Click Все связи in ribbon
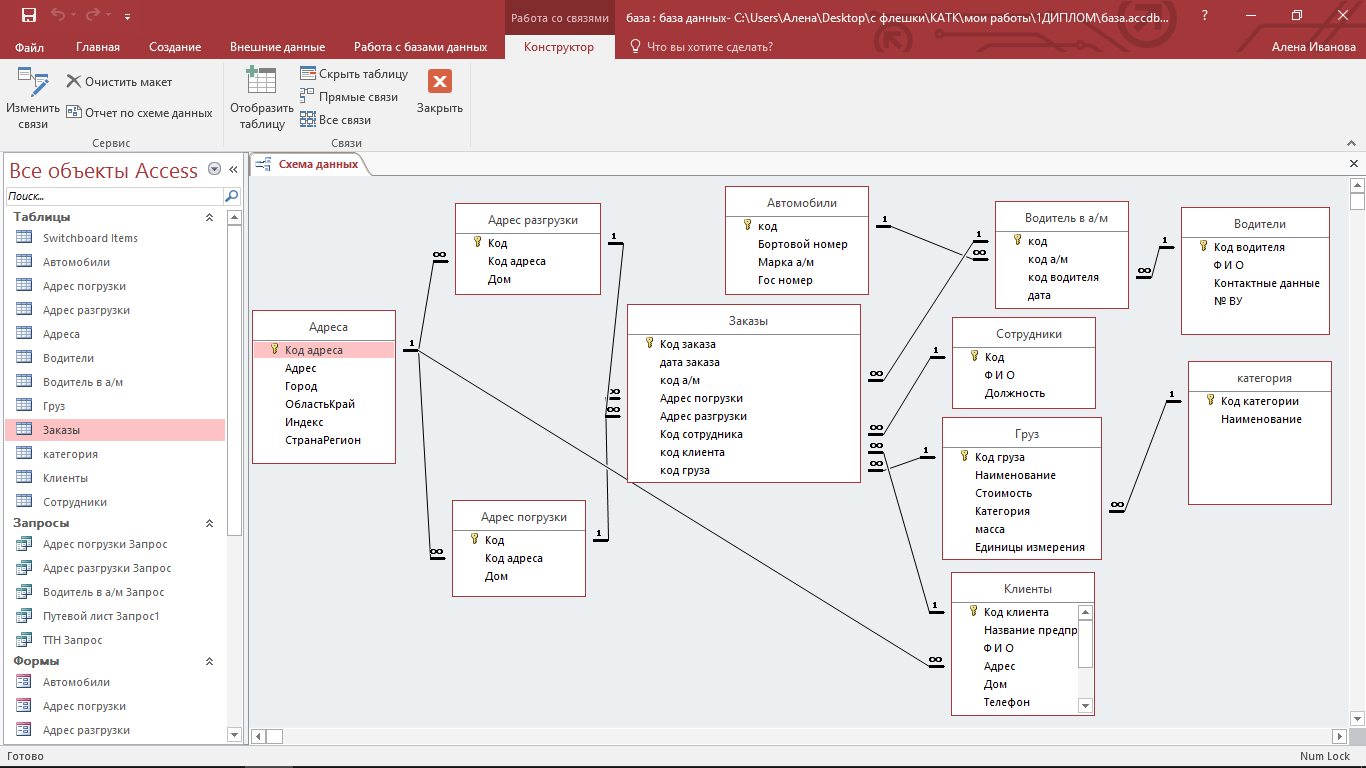 pos(335,120)
